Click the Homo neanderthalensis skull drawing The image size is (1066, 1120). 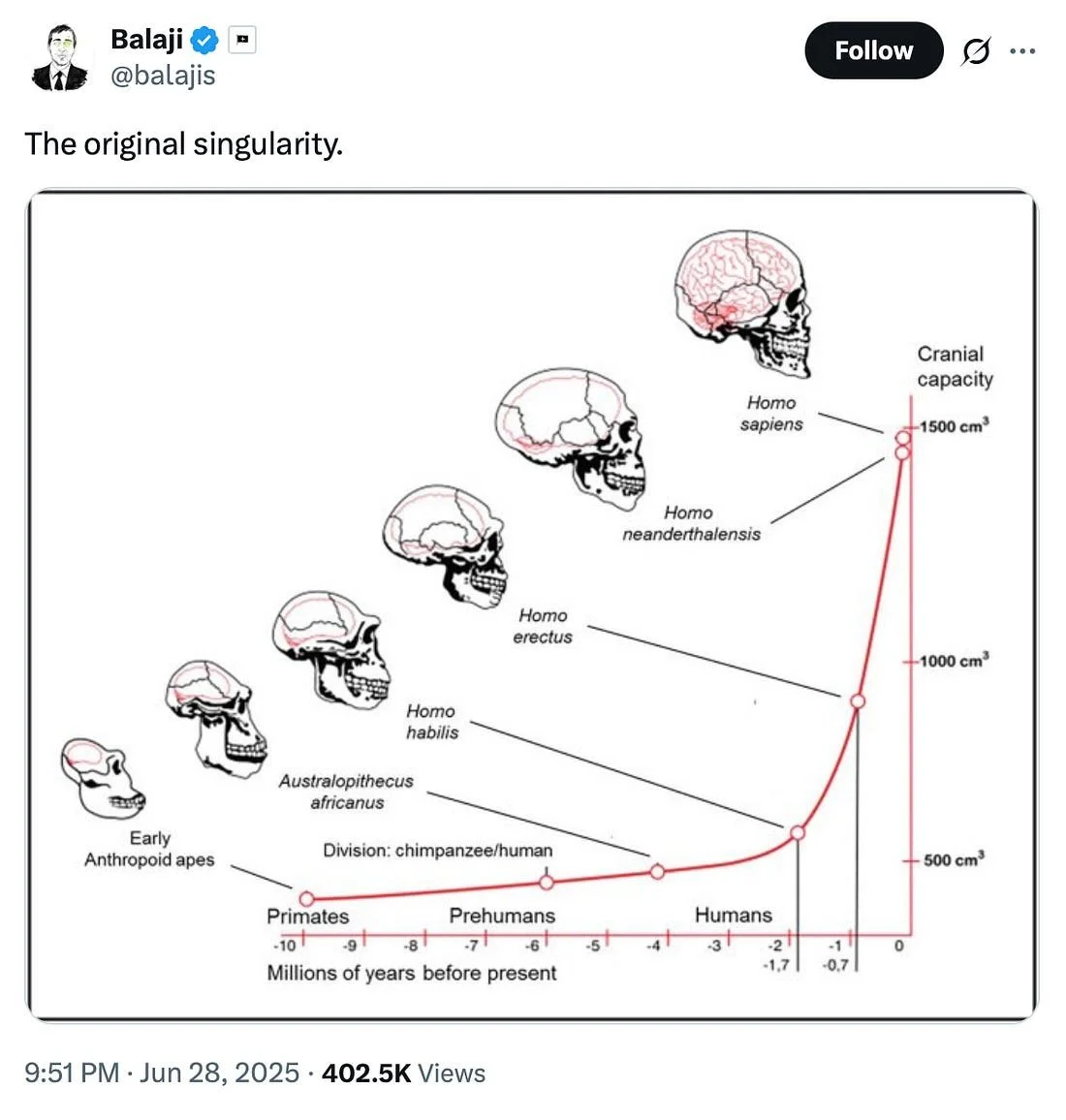coord(570,438)
